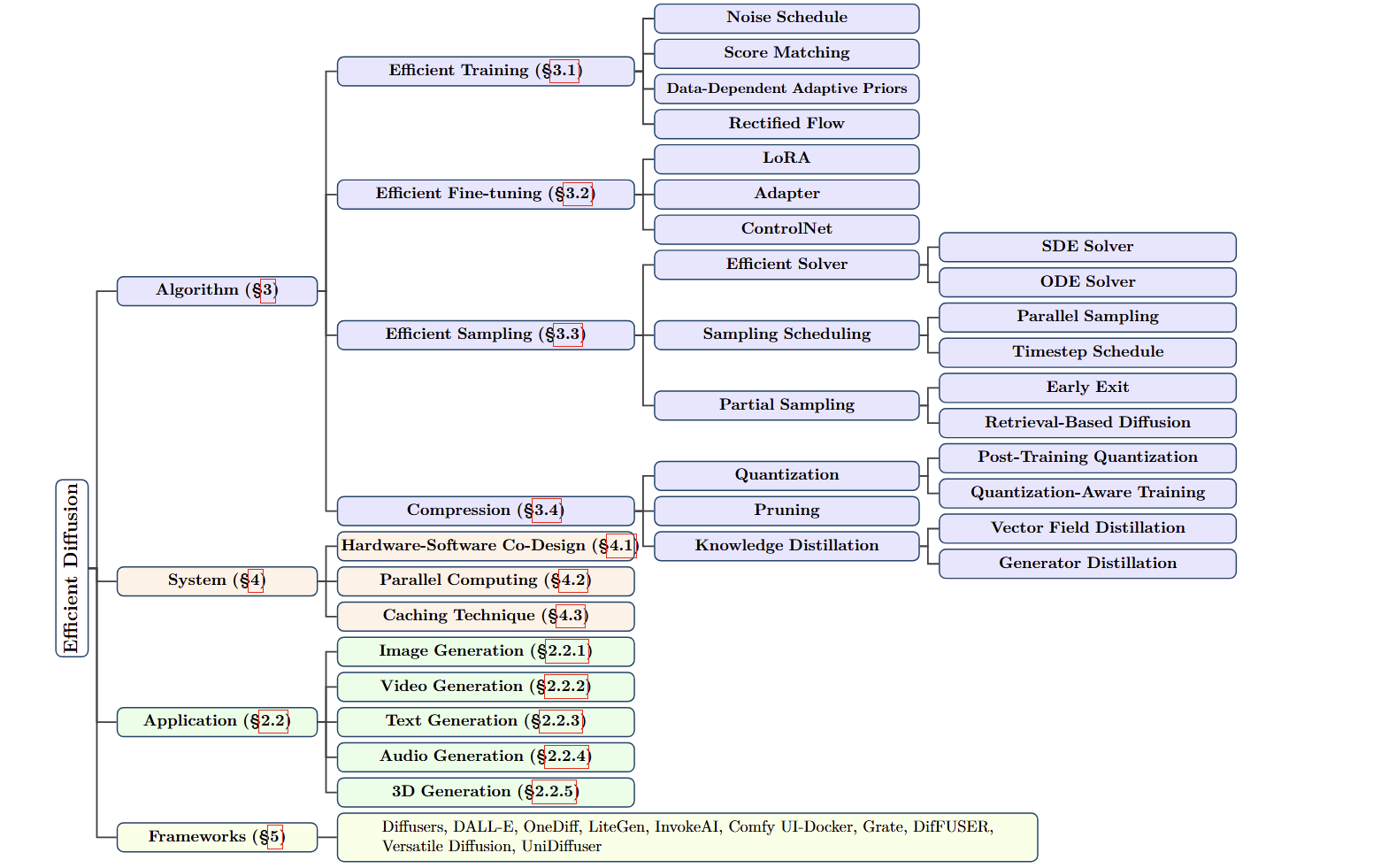Image resolution: width=1381 pixels, height=868 pixels.
Task: Click the Rectified Flow node
Action: [786, 124]
